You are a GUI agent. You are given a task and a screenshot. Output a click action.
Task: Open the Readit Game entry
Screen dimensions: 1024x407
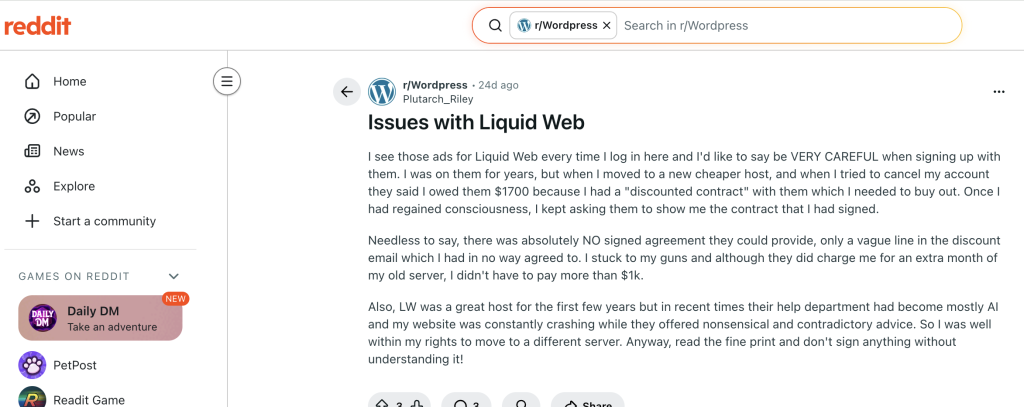[88, 399]
